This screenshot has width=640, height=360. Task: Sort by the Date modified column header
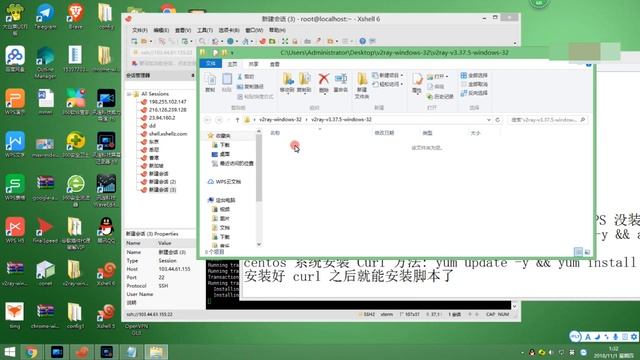coord(384,133)
